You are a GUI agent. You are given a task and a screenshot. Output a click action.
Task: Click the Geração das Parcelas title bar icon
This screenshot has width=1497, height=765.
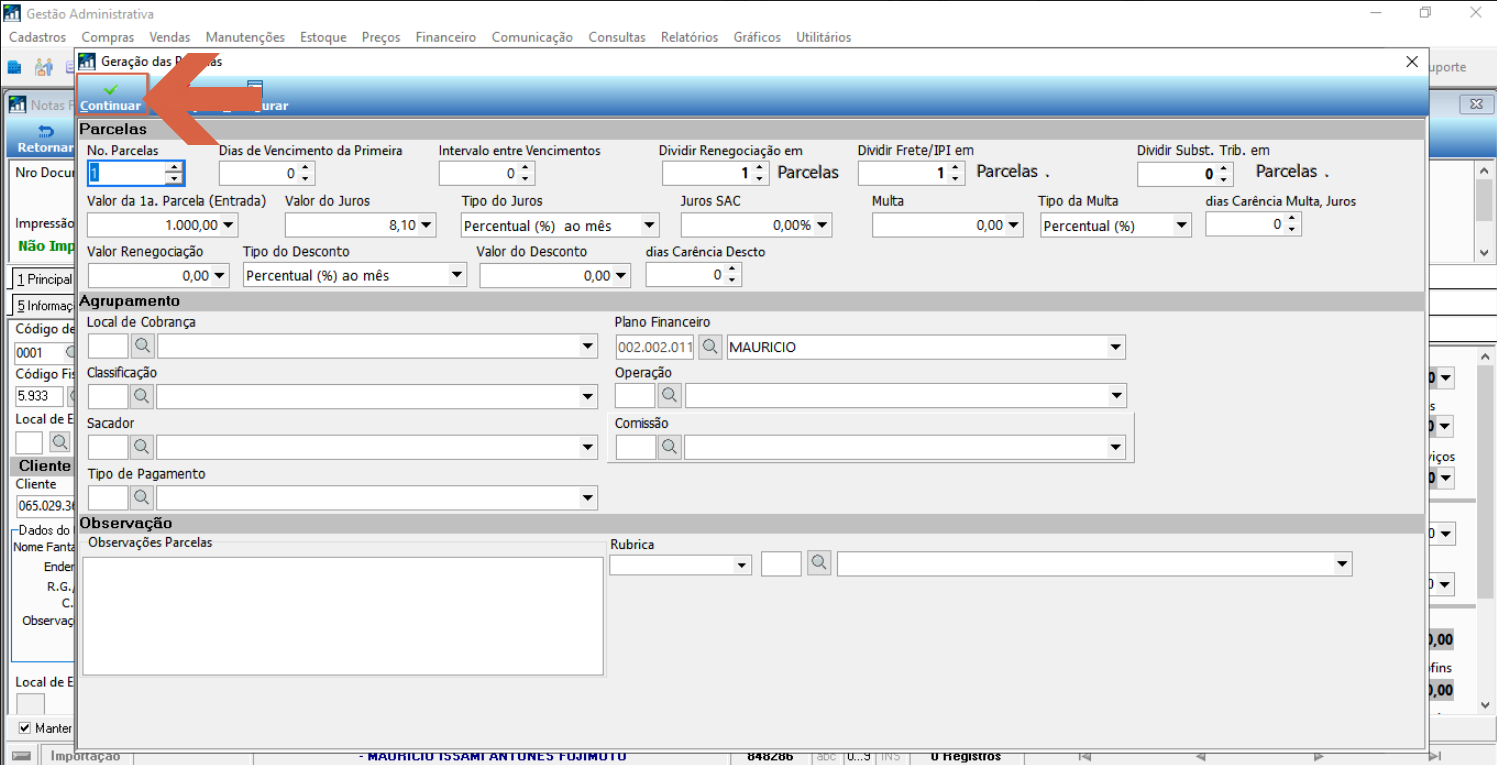click(87, 61)
